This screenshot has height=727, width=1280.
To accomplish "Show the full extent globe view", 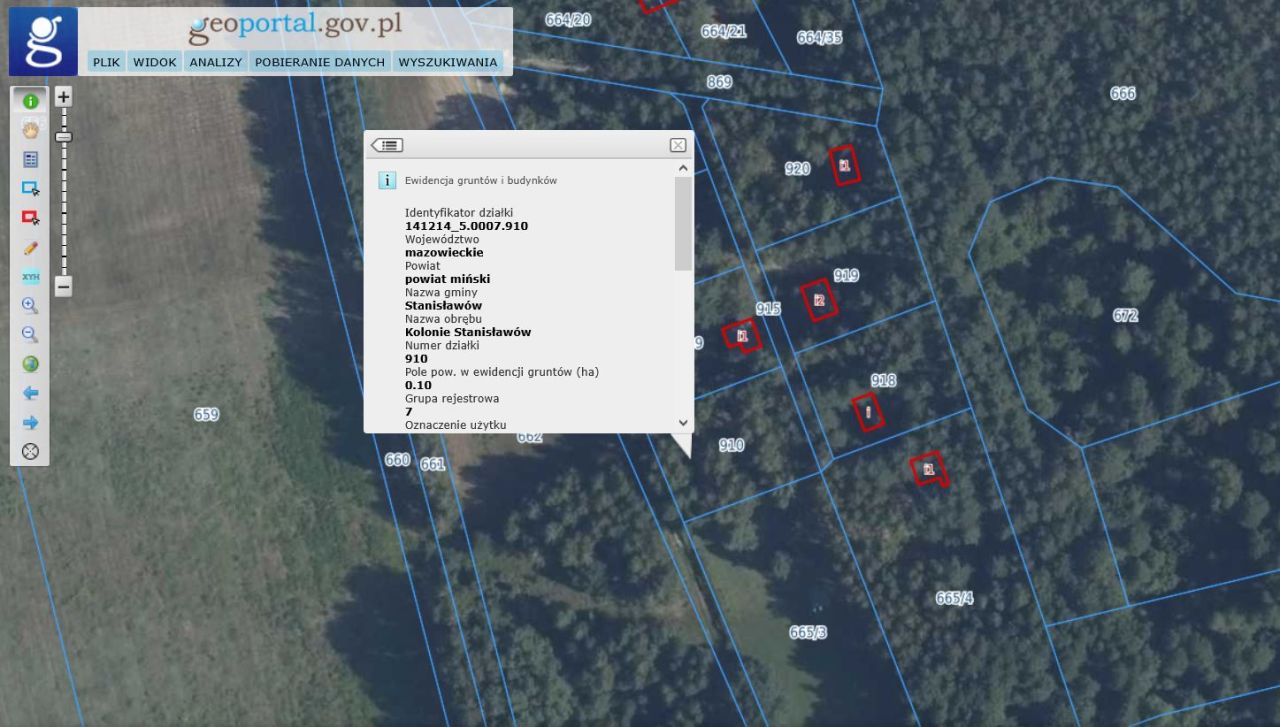I will 30,364.
